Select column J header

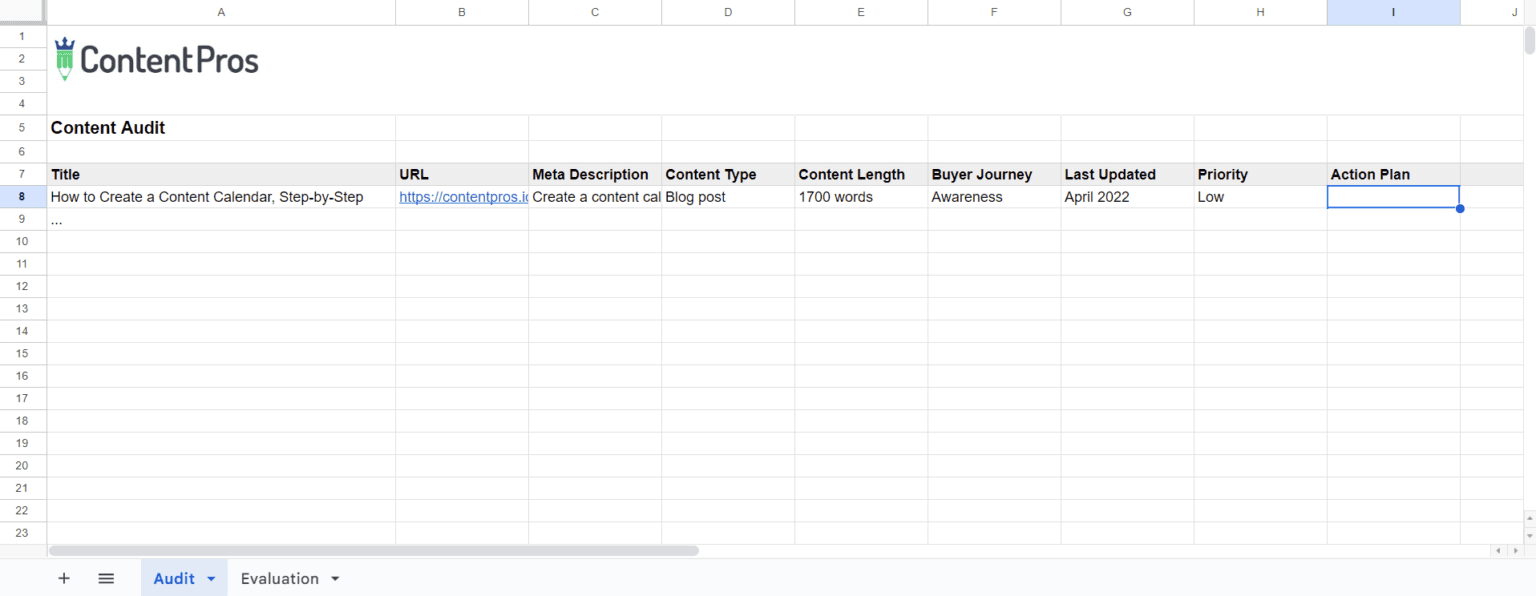coord(1492,12)
